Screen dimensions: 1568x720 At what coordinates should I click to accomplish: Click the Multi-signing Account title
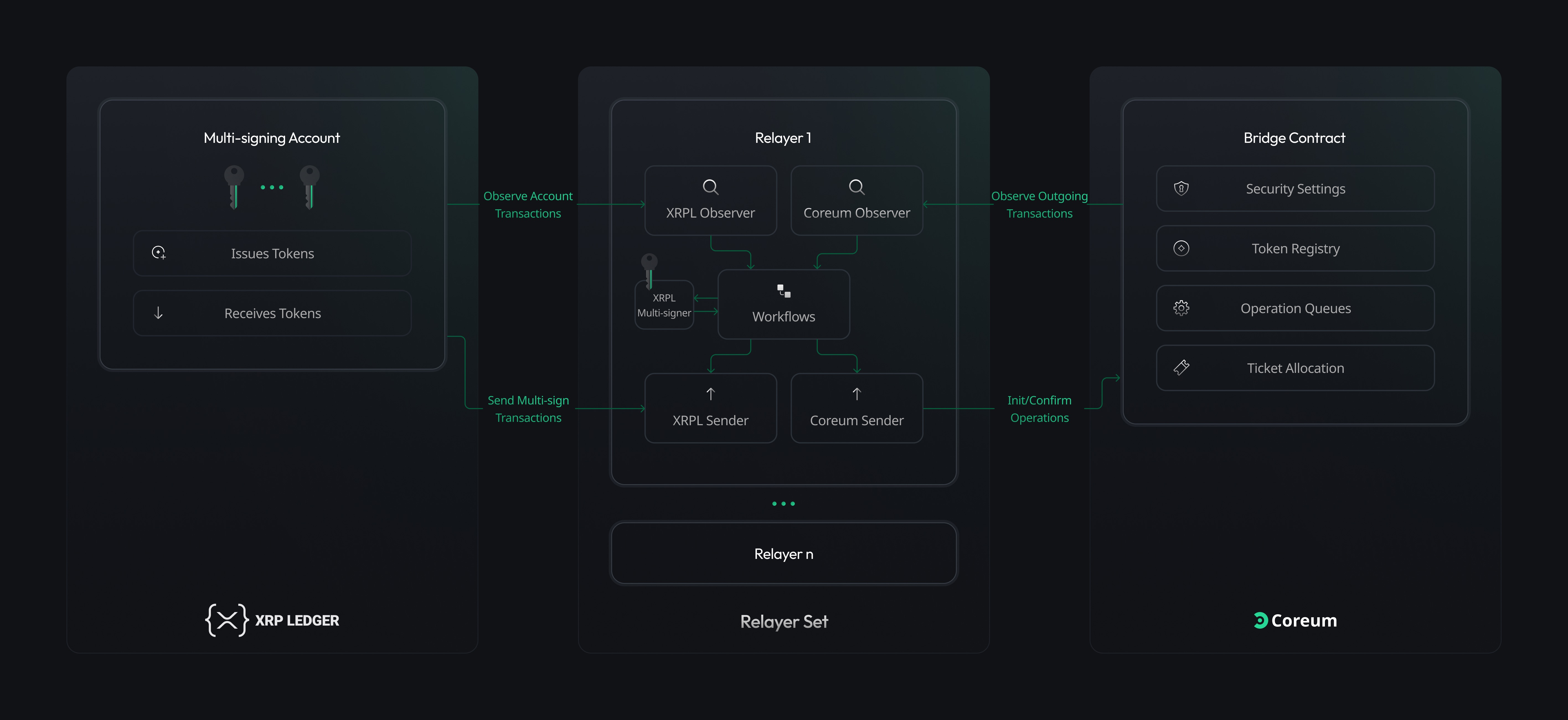(x=272, y=138)
